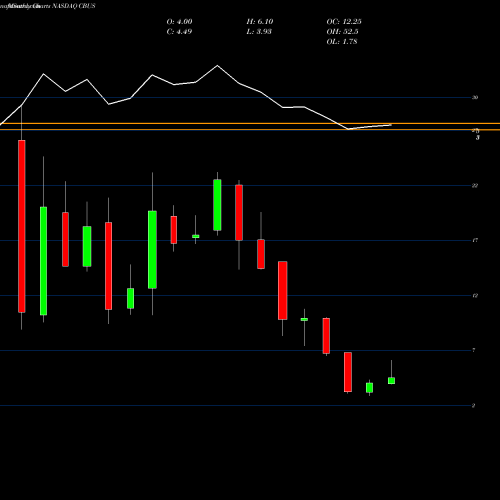Click the 30 indicator axis label
The height and width of the screenshot is (500, 500).
tap(475, 98)
